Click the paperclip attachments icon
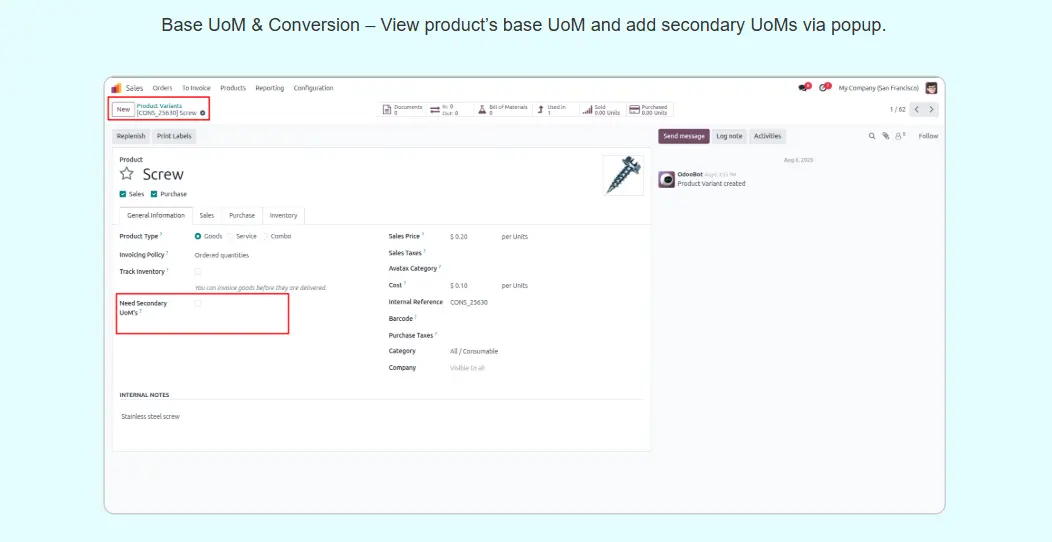The height and width of the screenshot is (542, 1052). point(885,136)
